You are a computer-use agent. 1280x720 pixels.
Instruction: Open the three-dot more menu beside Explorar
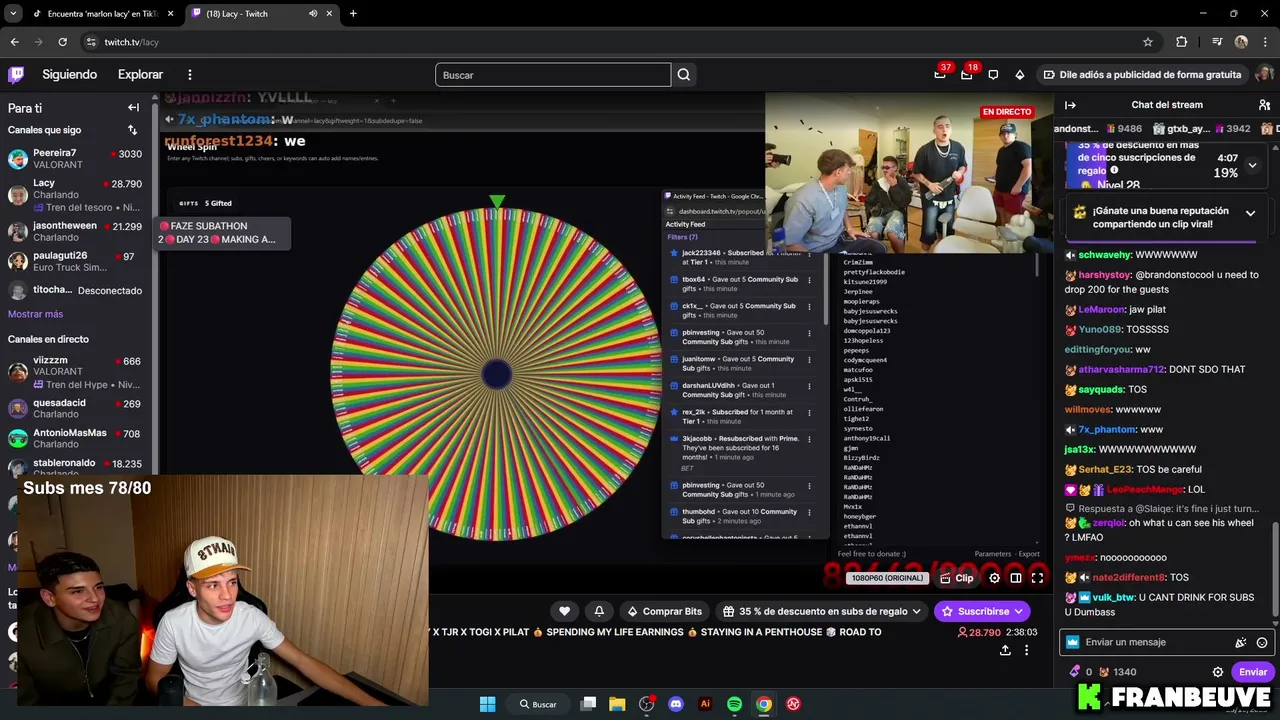tap(189, 75)
